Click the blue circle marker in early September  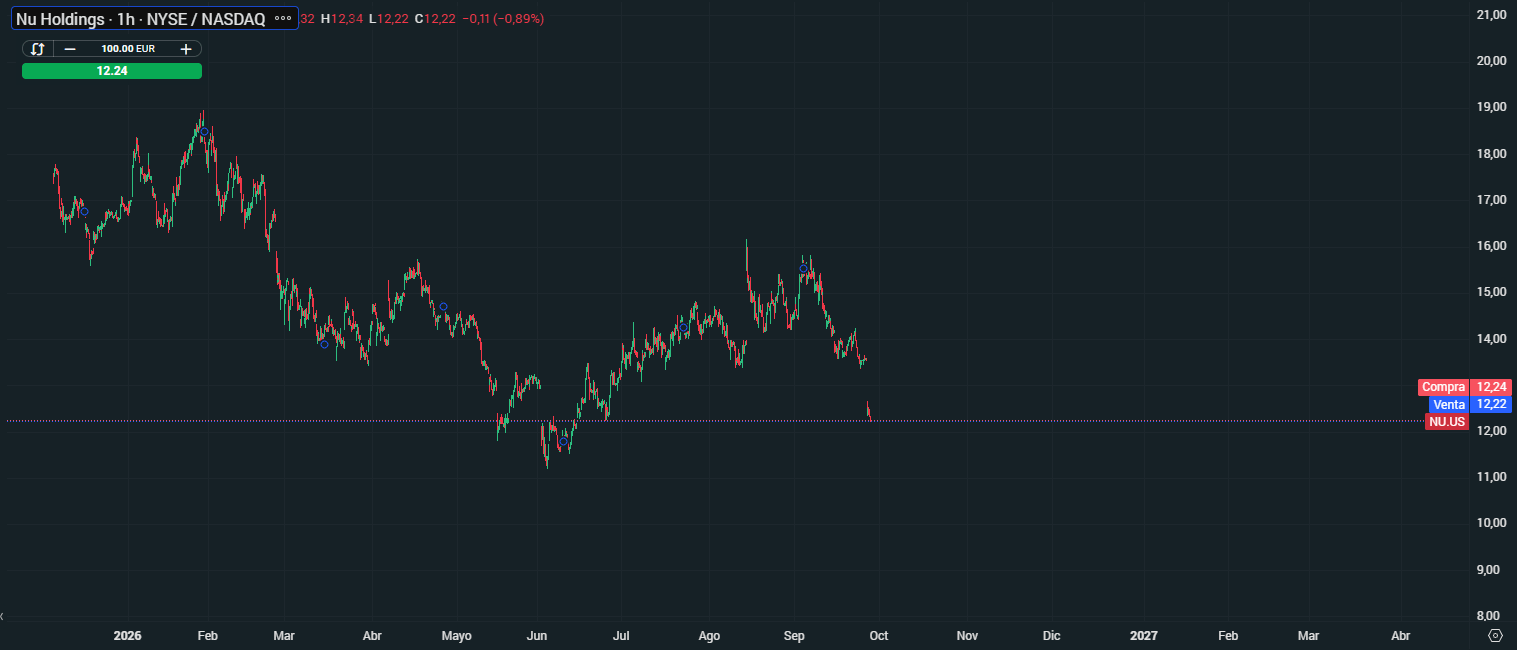pos(803,268)
